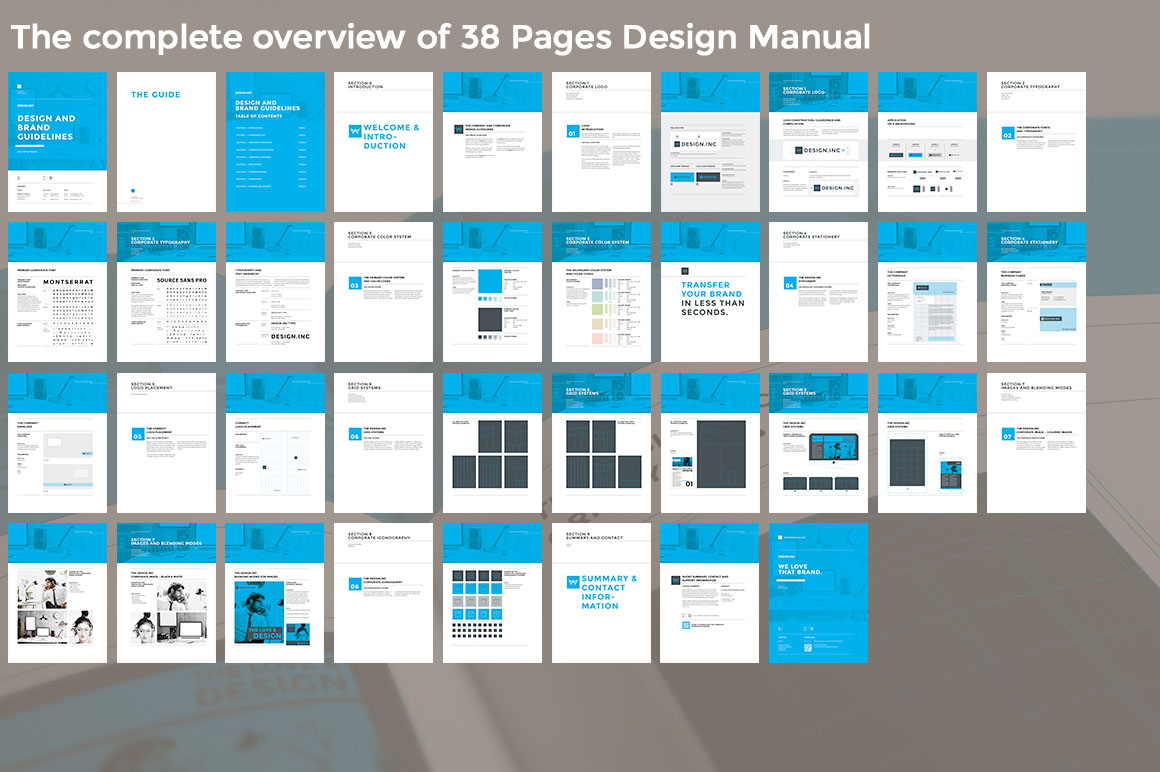Click the 04 badge on corporate stationery page
Viewport: 1160px width, 772px height.
(x=790, y=283)
